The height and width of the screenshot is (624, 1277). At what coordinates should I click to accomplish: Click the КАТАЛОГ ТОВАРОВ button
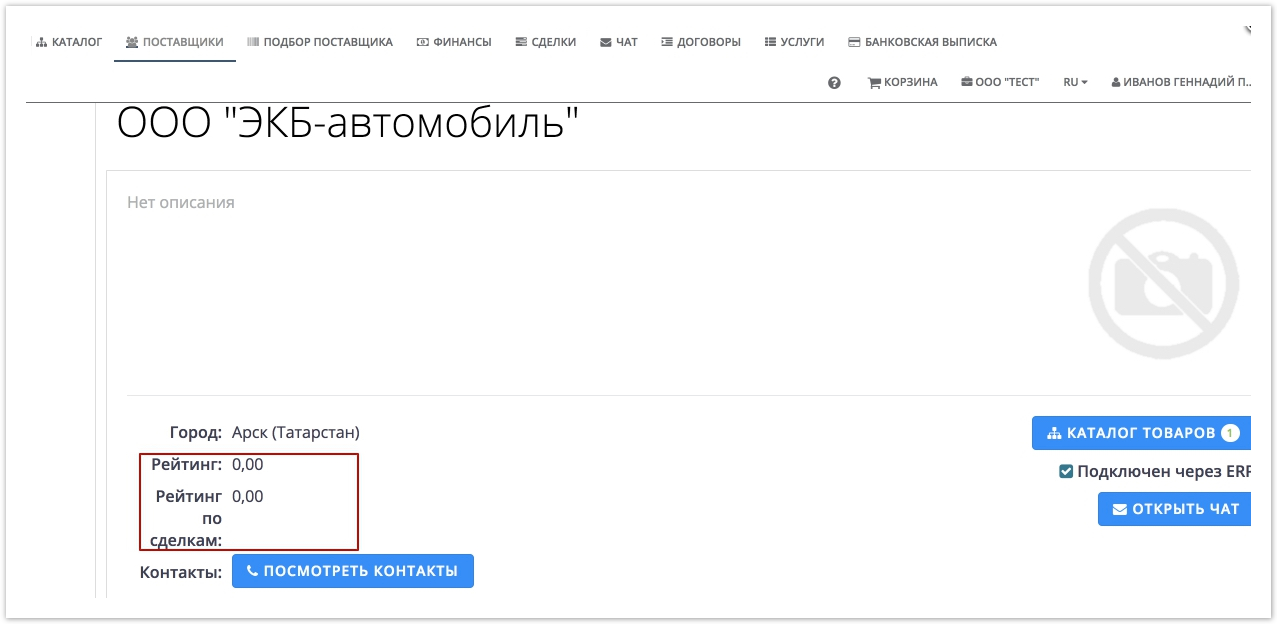pyautogui.click(x=1142, y=433)
